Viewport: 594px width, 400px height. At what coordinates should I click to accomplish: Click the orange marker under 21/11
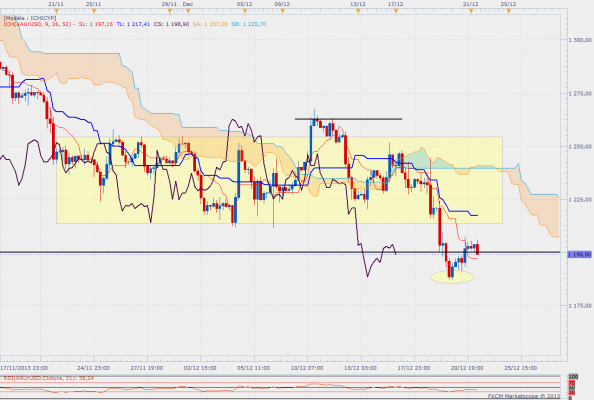coord(56,11)
